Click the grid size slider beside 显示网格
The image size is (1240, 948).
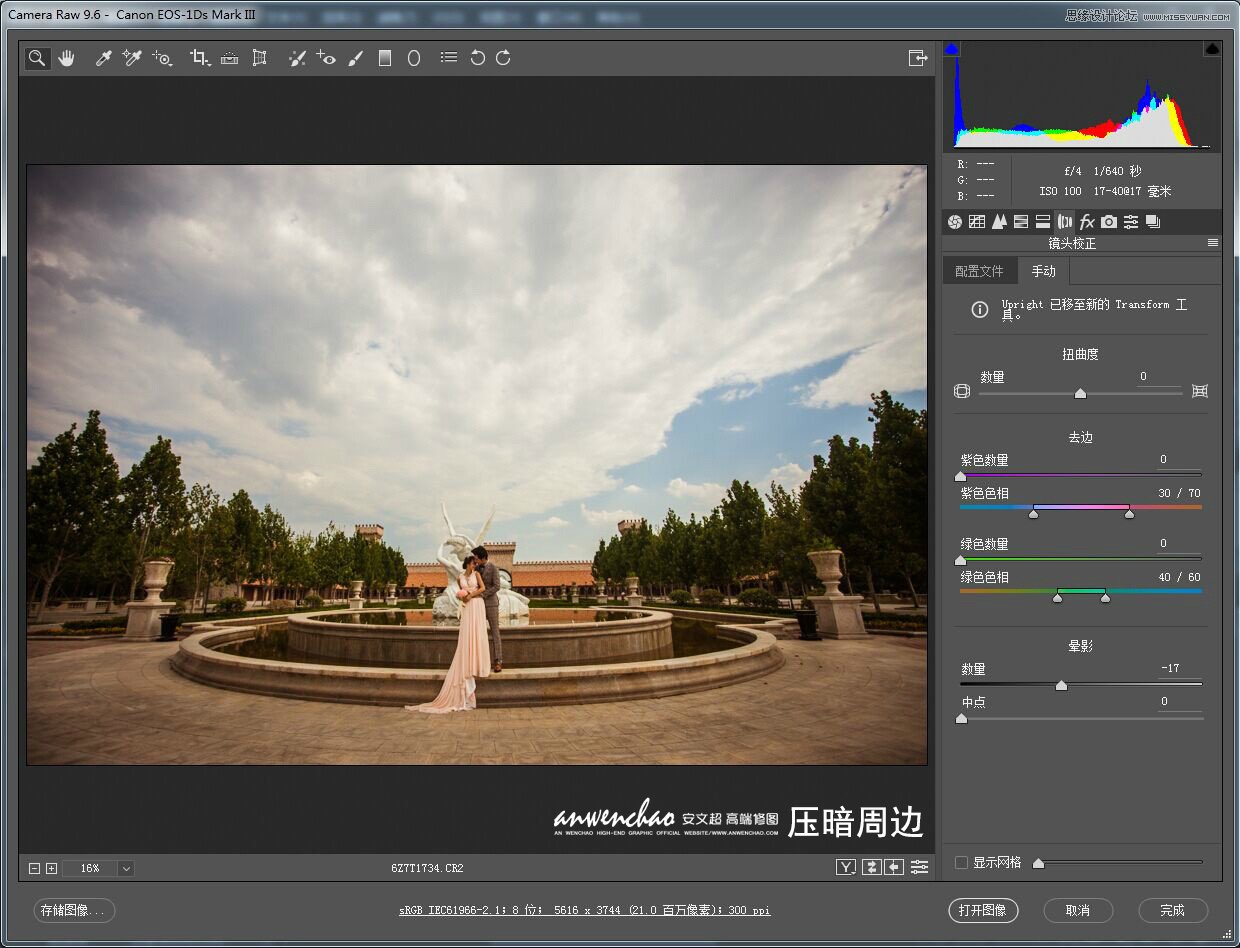click(x=1120, y=862)
